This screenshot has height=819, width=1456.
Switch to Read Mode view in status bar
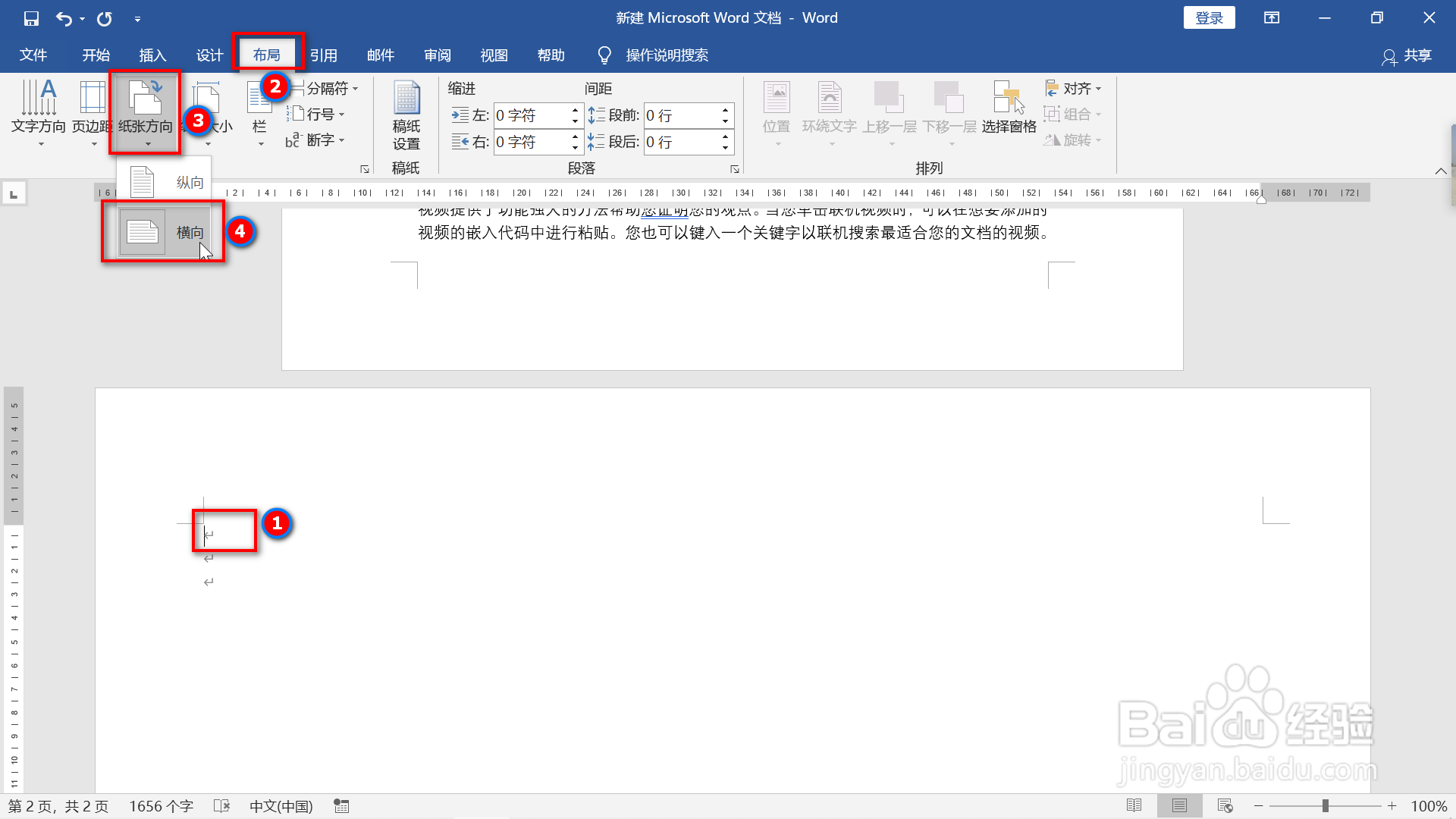(1134, 805)
